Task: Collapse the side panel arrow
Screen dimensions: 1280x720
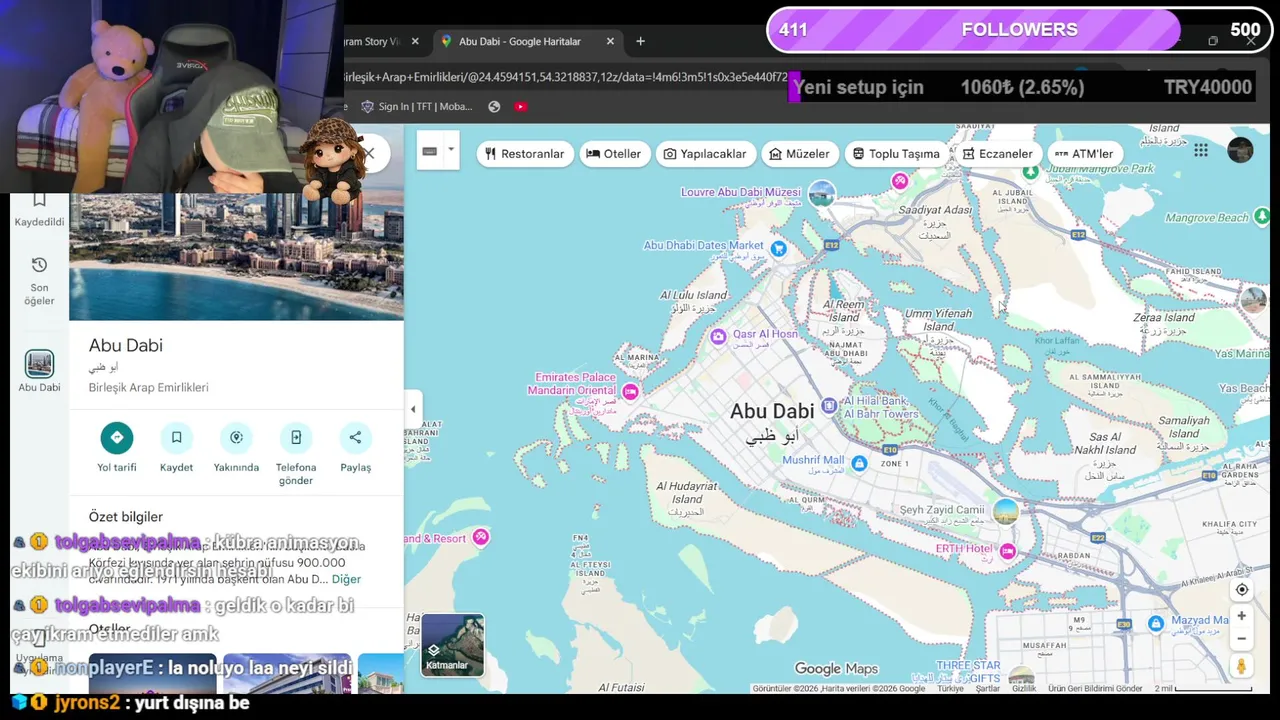Action: pos(413,409)
